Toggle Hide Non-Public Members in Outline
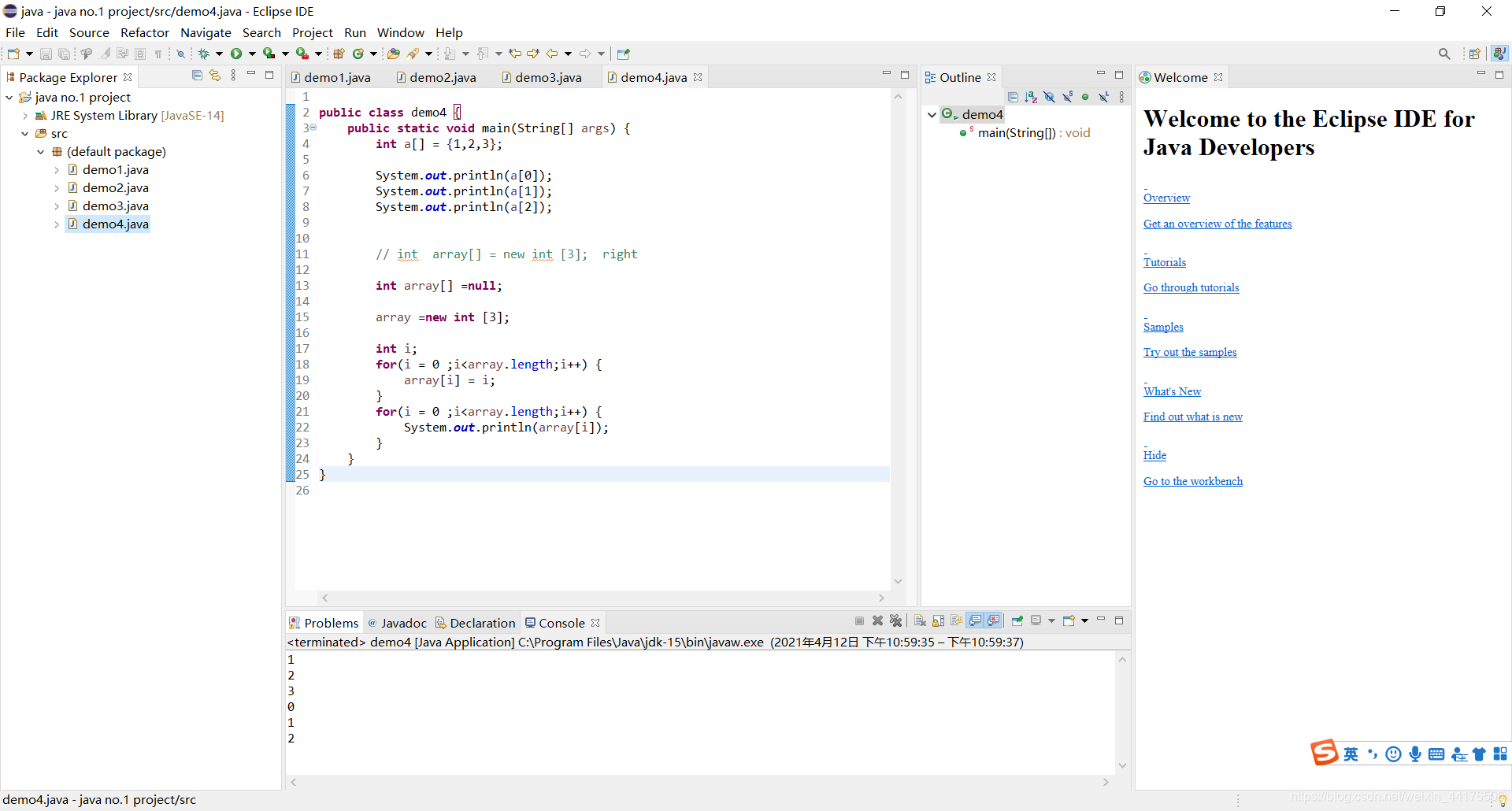This screenshot has height=811, width=1512. coord(1085,97)
